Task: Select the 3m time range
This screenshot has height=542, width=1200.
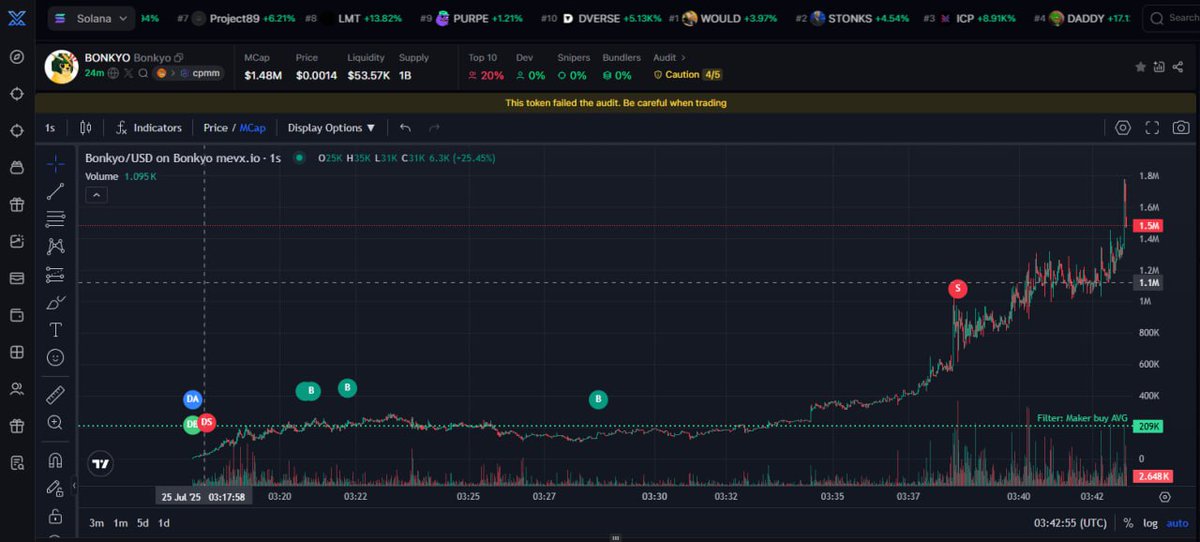Action: pyautogui.click(x=96, y=523)
